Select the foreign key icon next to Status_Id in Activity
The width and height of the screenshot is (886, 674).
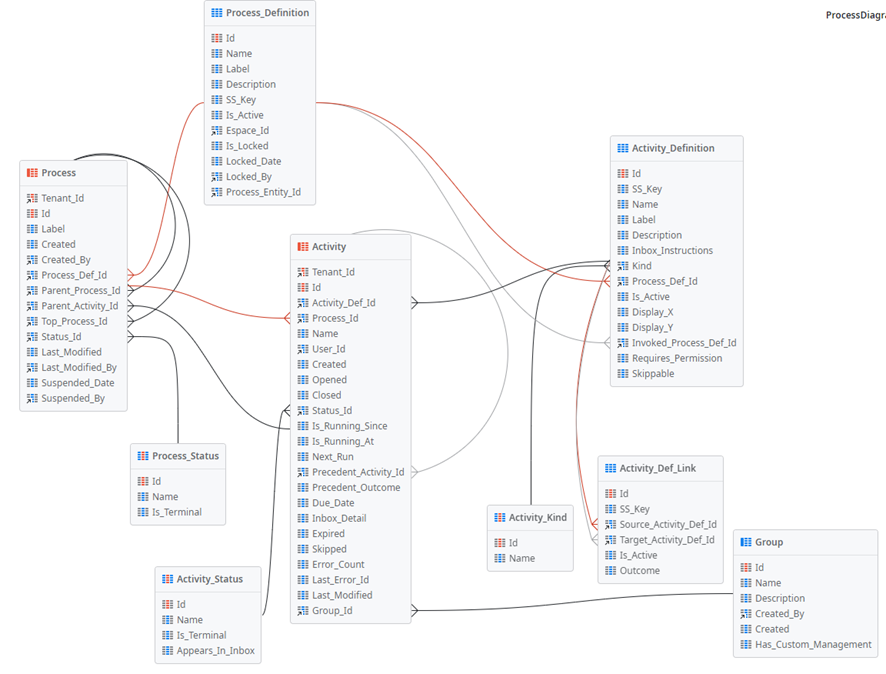301,410
